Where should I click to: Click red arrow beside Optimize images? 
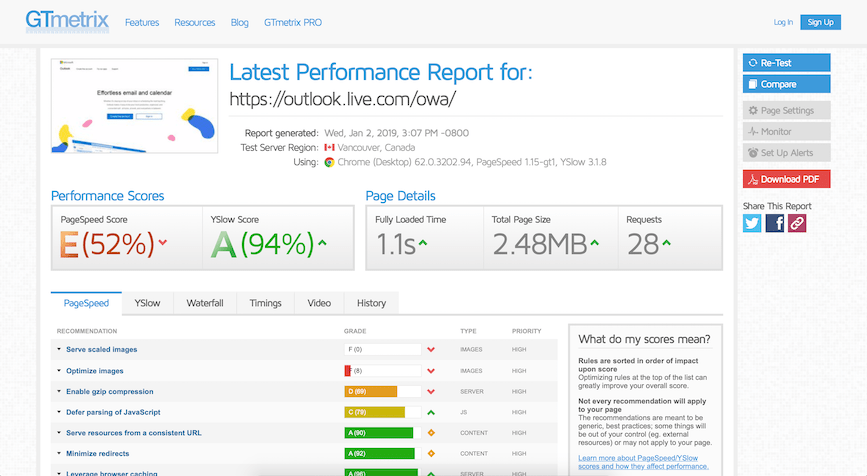point(431,371)
